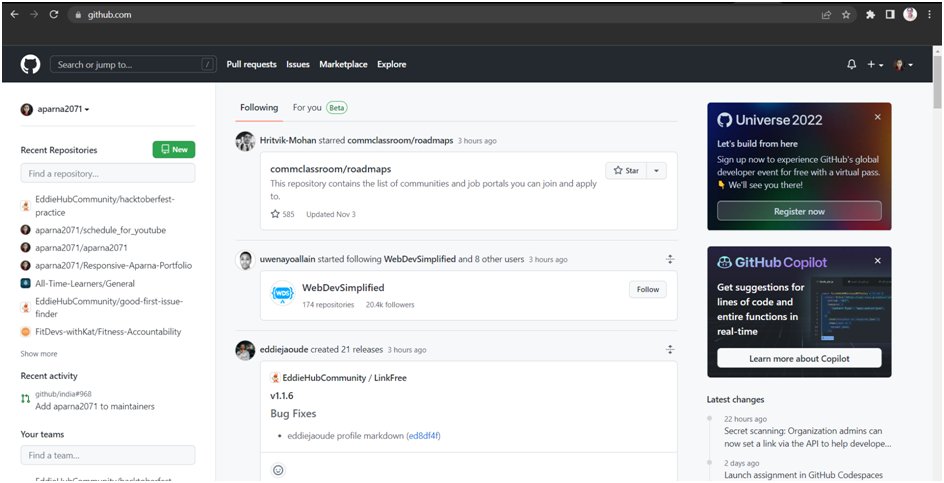
Task: Open the Chrome profile avatar
Action: [x=910, y=15]
